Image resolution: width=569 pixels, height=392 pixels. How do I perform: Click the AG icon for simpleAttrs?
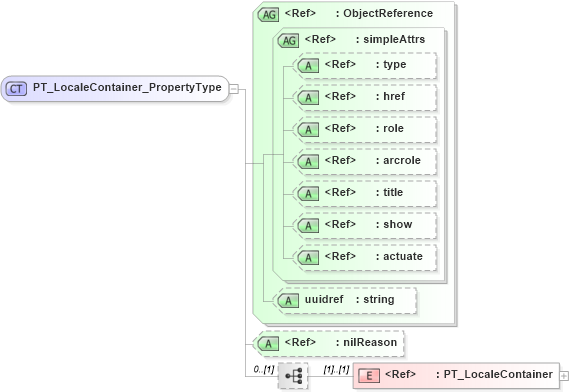click(x=288, y=41)
